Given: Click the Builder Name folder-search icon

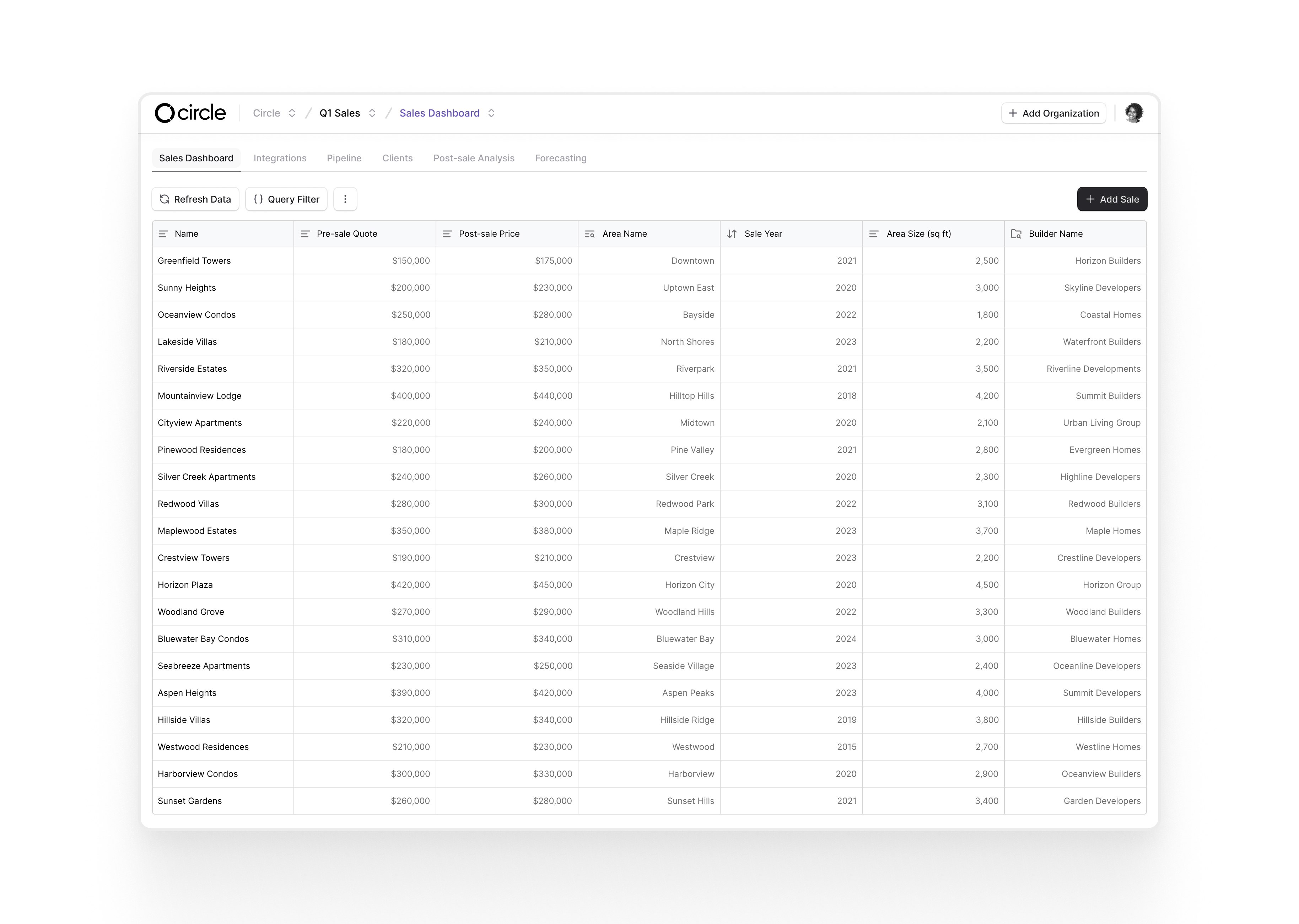Looking at the screenshot, I should (1016, 234).
